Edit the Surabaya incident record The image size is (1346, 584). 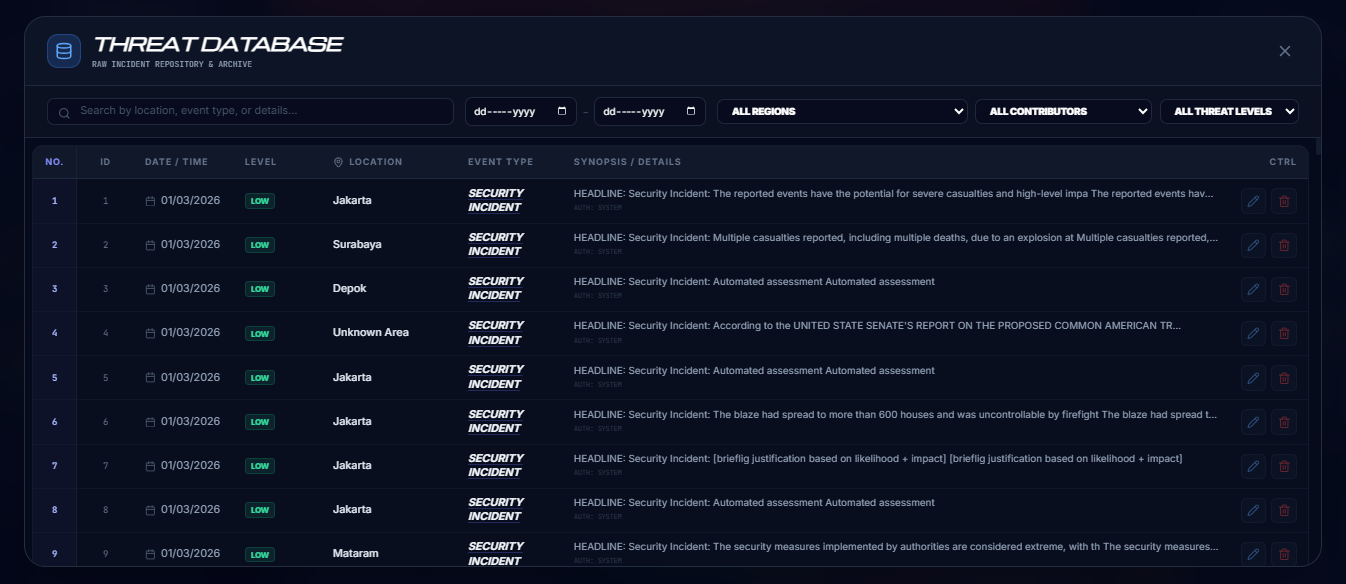[x=1253, y=245]
